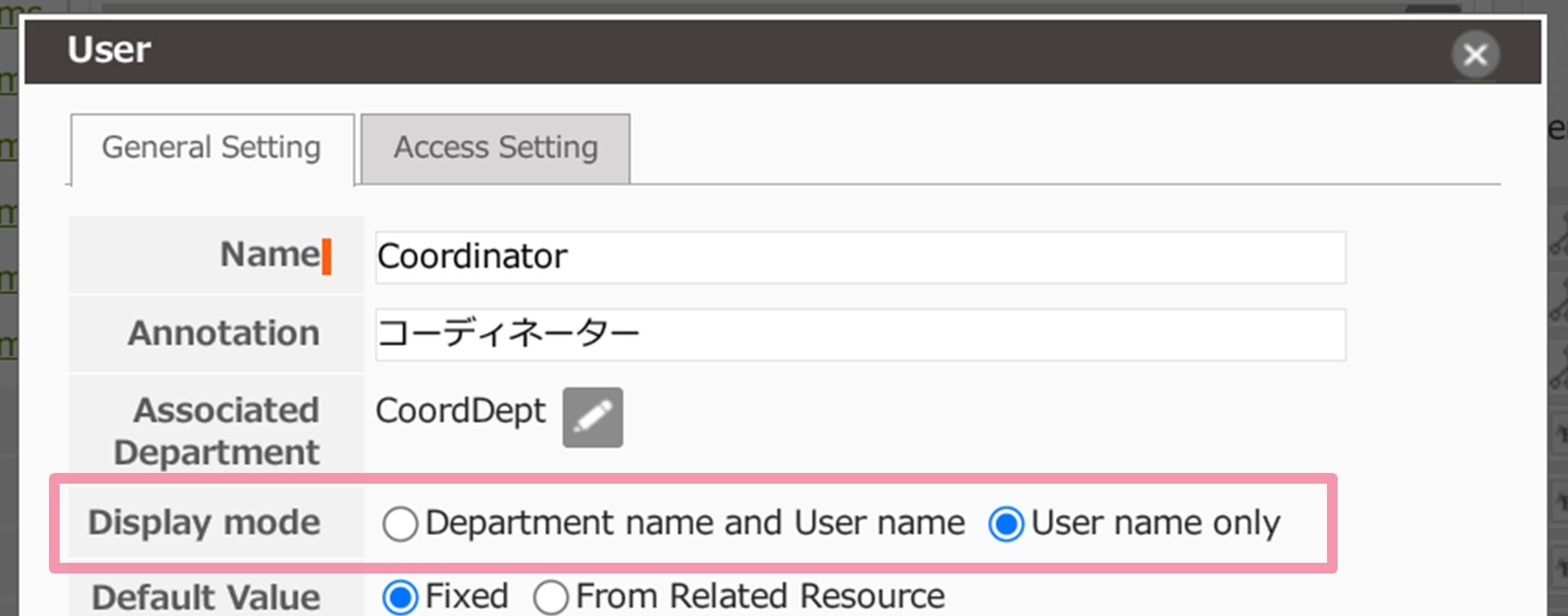
Task: Edit the Associated Department with pencil icon
Action: click(x=592, y=417)
